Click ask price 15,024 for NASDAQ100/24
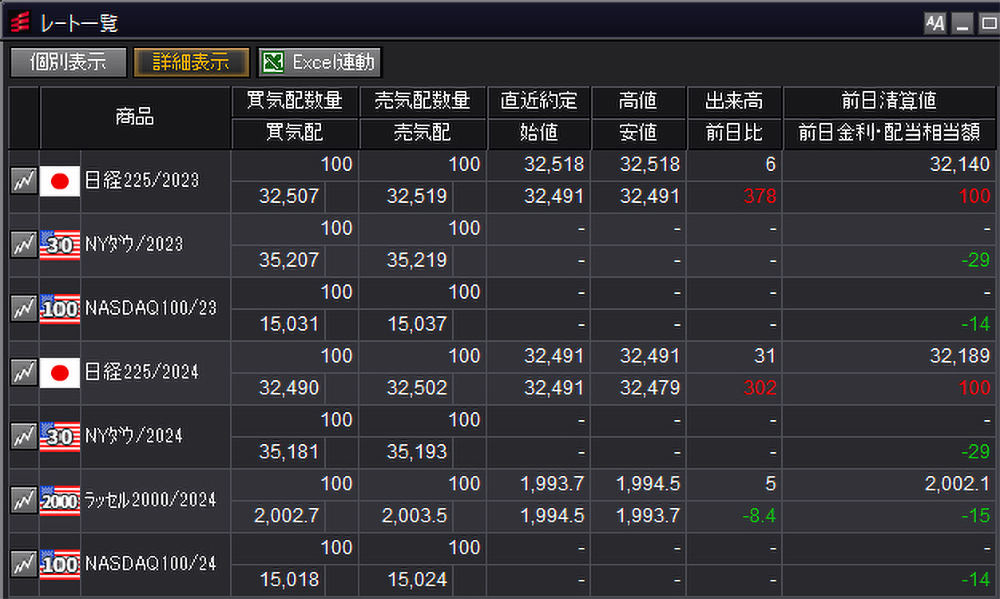 coord(417,579)
